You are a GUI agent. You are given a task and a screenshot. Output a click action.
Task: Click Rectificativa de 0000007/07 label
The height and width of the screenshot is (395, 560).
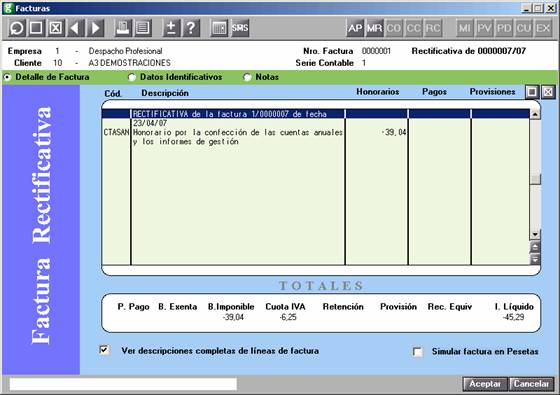click(x=469, y=51)
